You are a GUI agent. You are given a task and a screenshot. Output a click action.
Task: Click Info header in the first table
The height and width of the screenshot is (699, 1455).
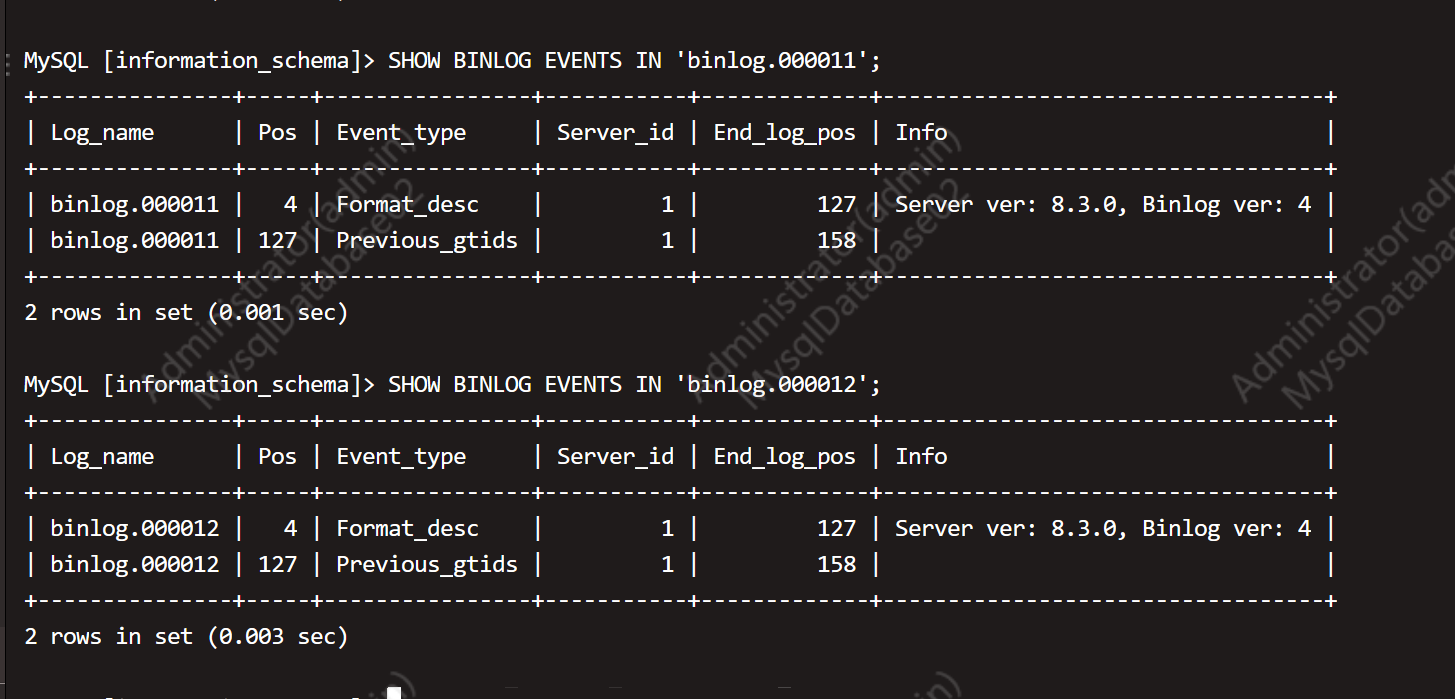[x=921, y=133]
